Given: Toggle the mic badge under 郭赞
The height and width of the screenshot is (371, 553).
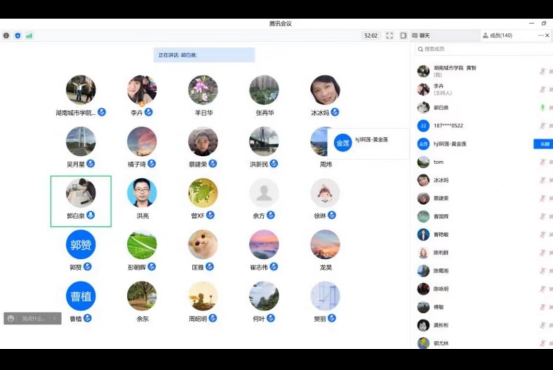Looking at the screenshot, I should 87,267.
